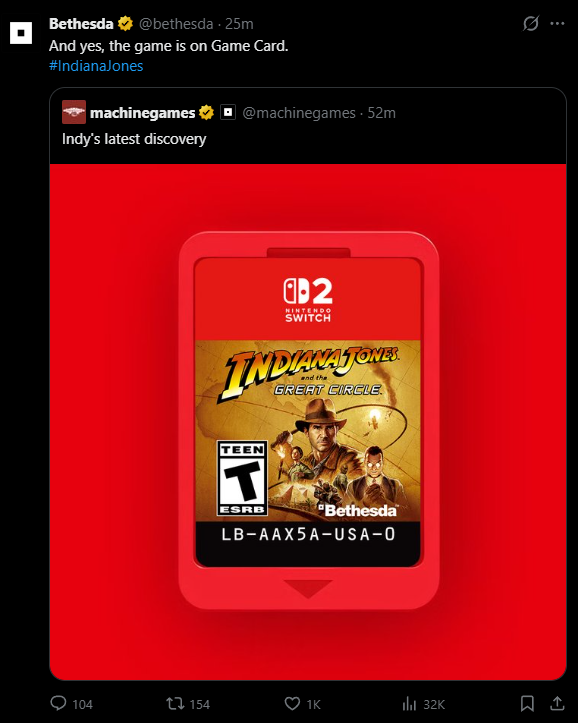This screenshot has width=578, height=723.
Task: Open the share upload icon
Action: [557, 703]
